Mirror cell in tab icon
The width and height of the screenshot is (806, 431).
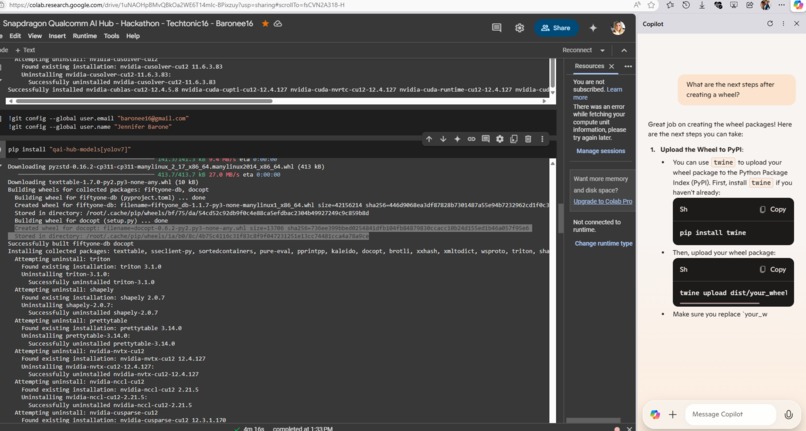click(x=514, y=139)
